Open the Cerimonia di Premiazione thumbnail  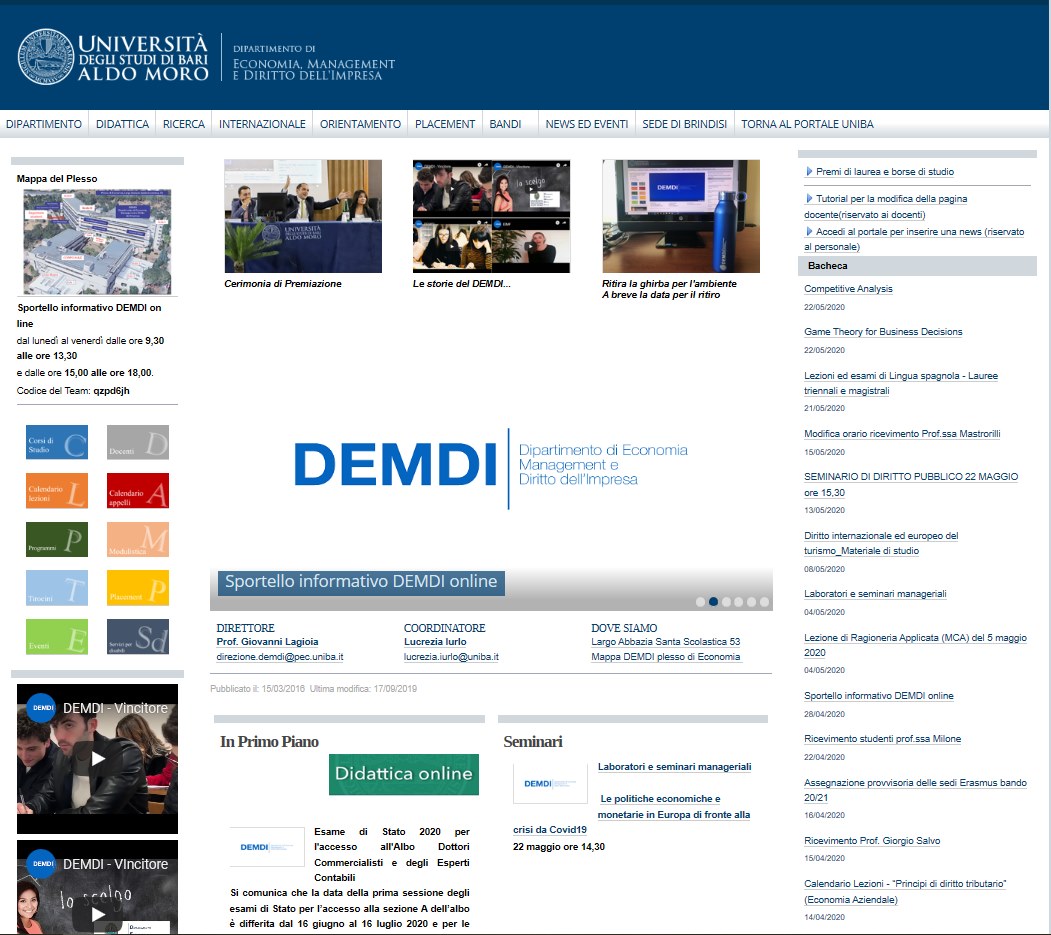pos(303,216)
